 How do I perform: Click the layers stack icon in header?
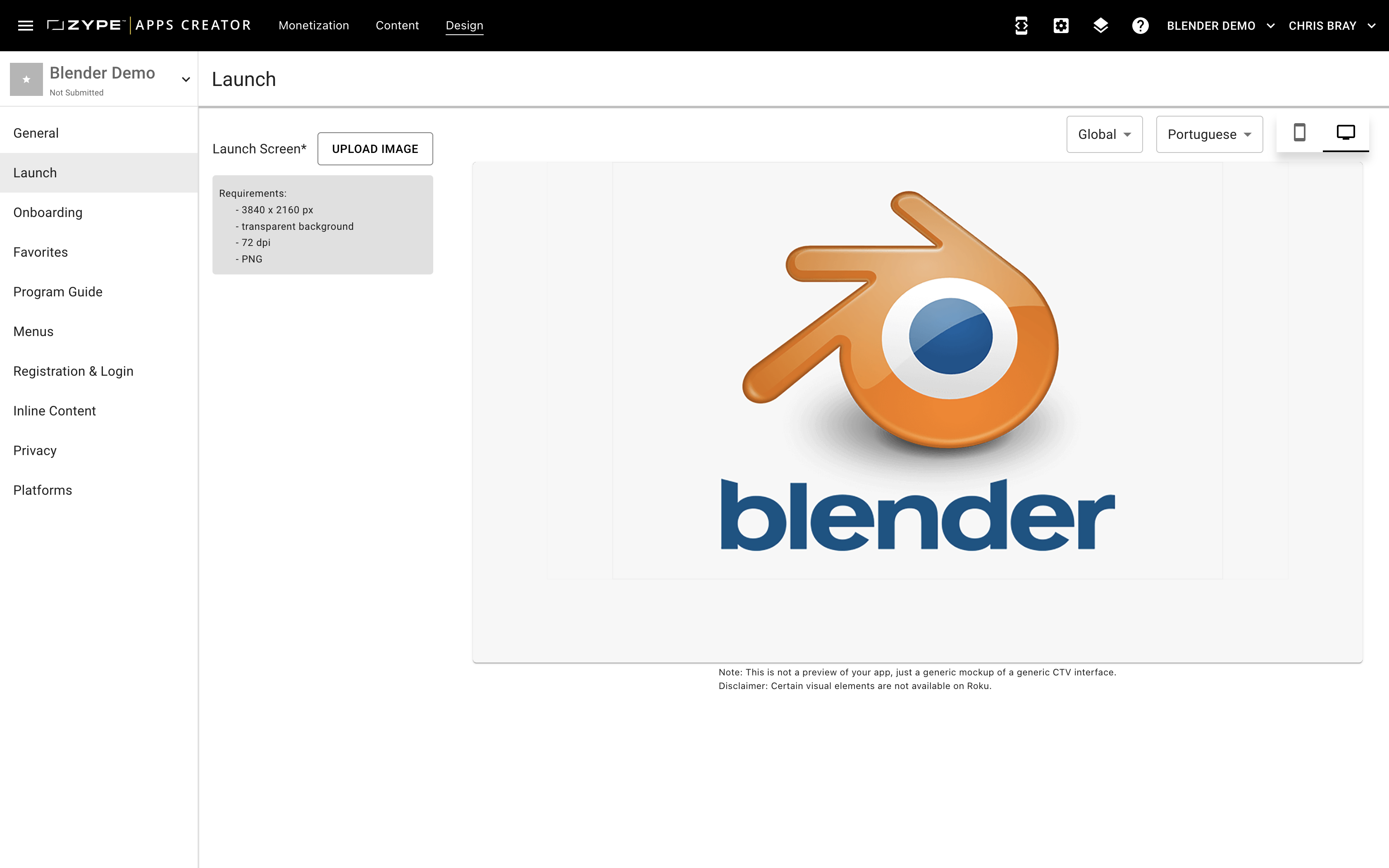click(1100, 25)
